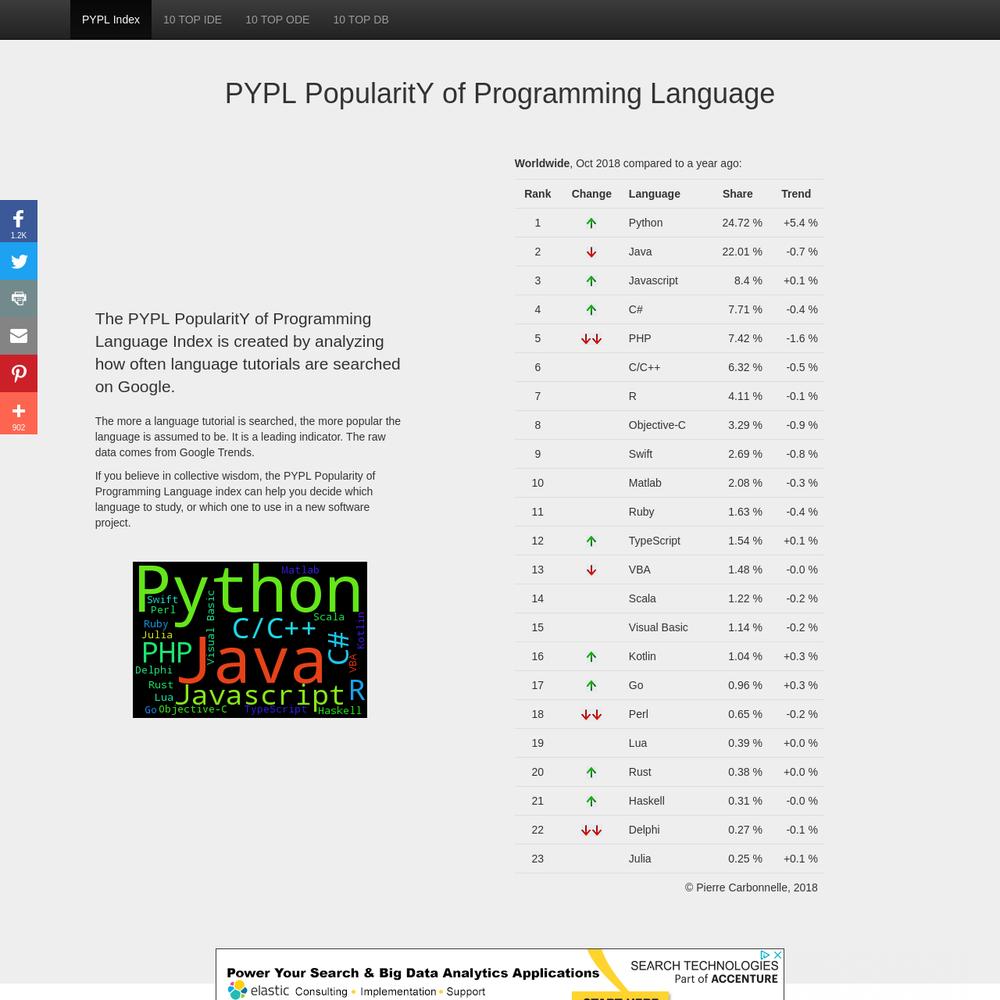Screen dimensions: 1000x1000
Task: Click up arrow in Haskell row
Action: (591, 801)
